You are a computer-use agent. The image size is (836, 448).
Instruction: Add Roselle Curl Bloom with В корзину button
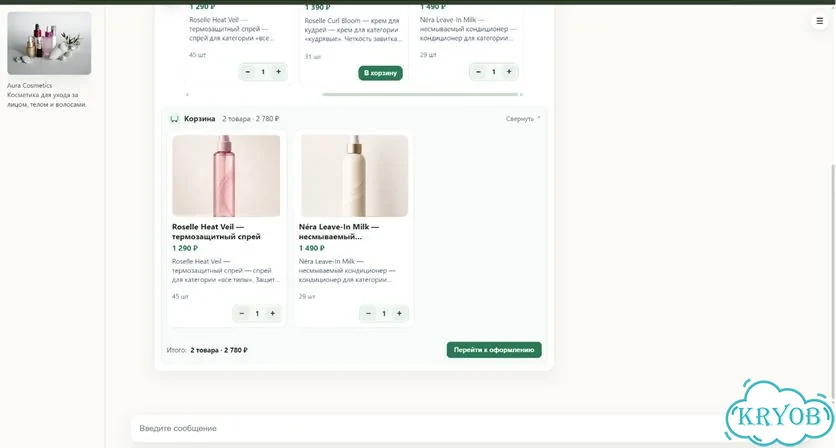coord(380,73)
